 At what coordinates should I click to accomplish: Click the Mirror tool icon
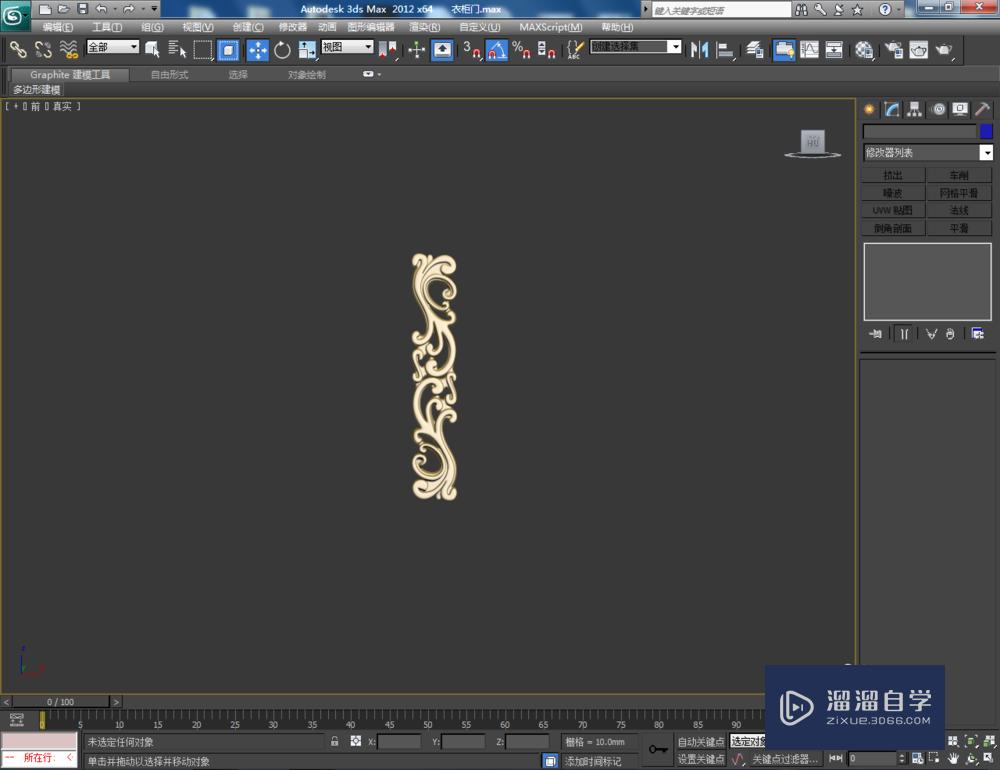(x=700, y=50)
